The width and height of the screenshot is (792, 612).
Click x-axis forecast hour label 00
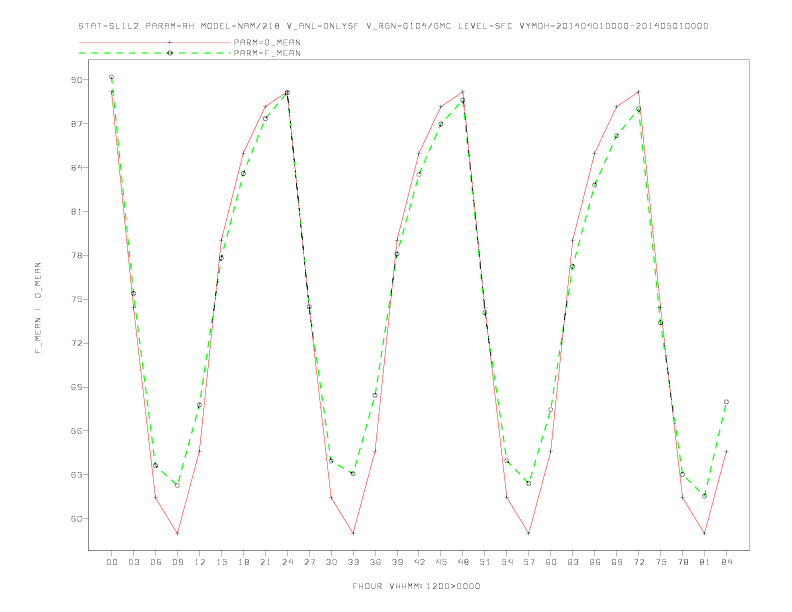point(112,562)
